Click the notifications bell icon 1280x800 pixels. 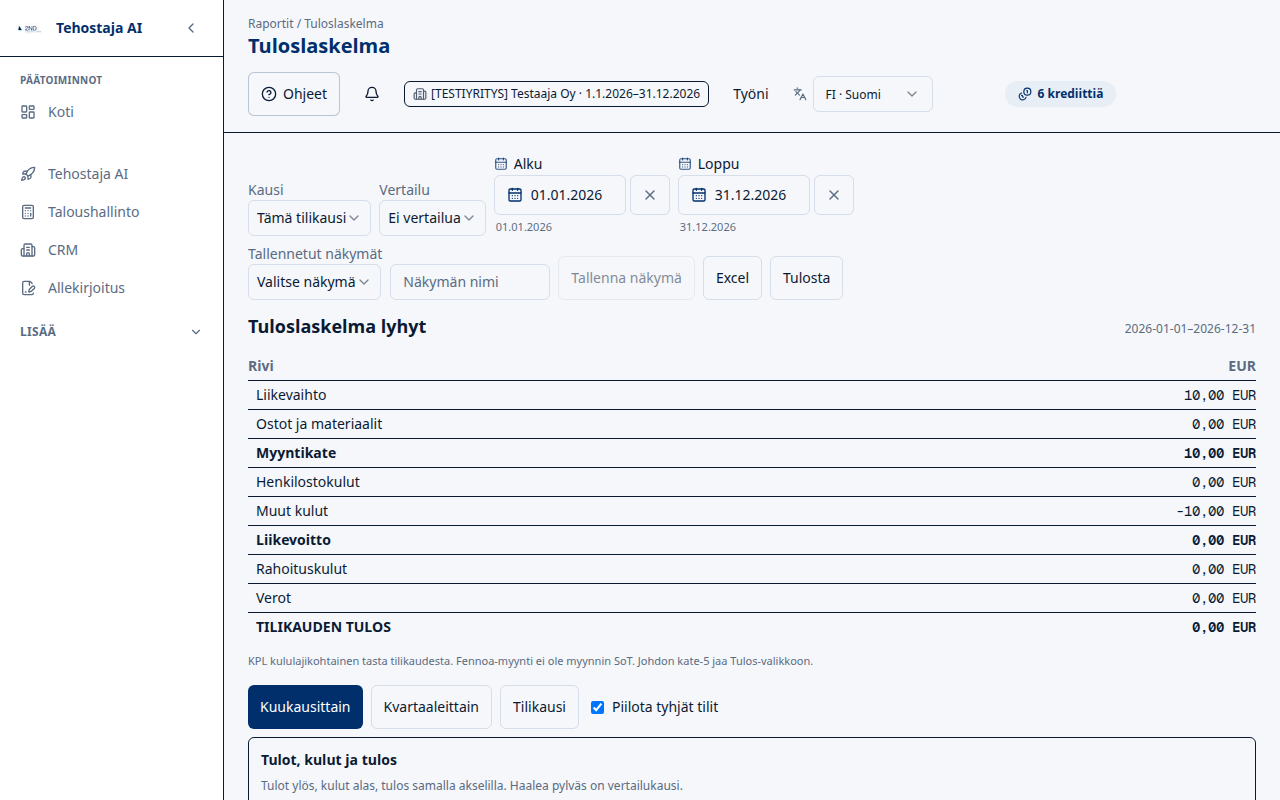click(x=372, y=94)
